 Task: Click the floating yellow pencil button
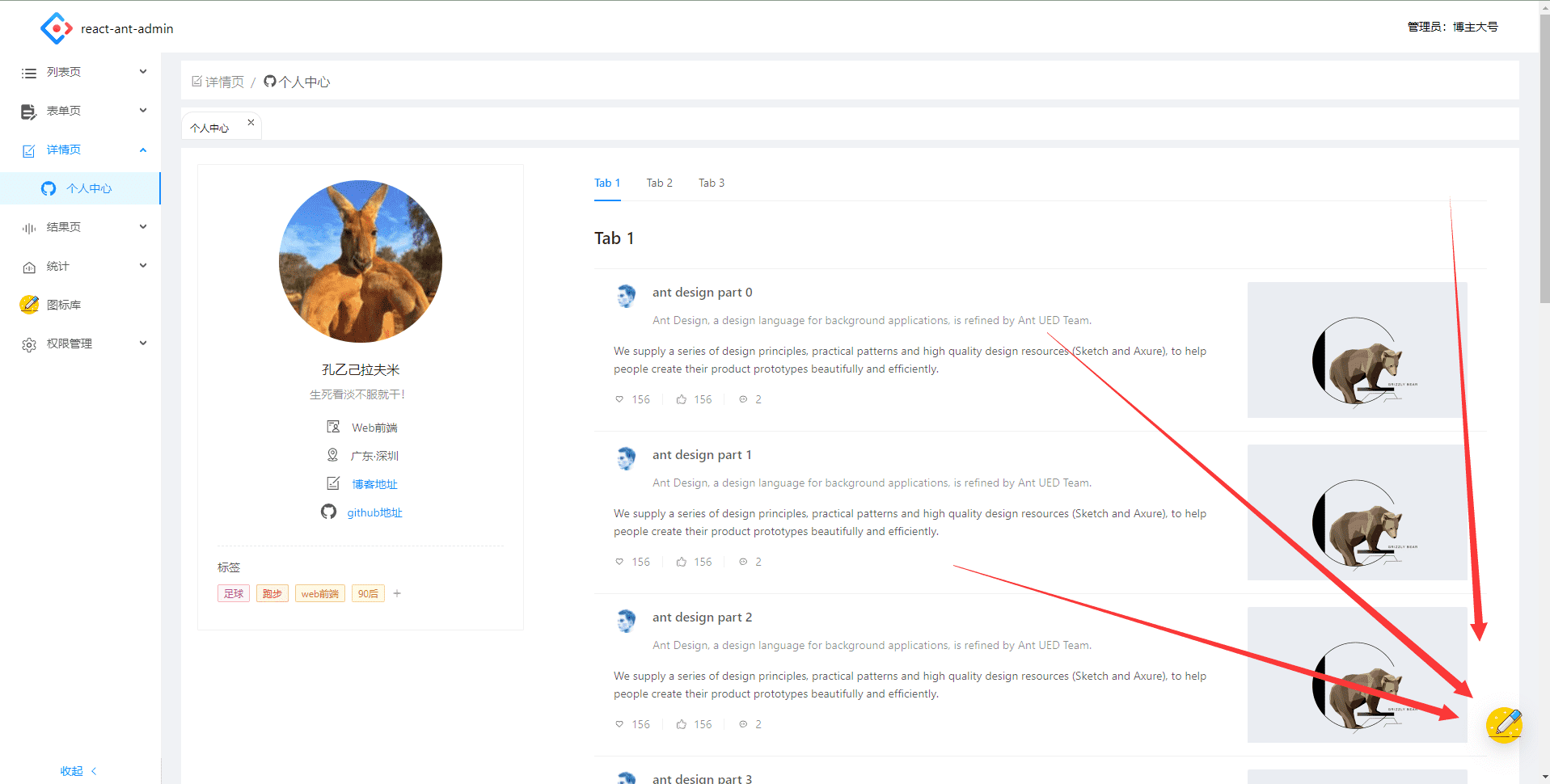click(1505, 724)
